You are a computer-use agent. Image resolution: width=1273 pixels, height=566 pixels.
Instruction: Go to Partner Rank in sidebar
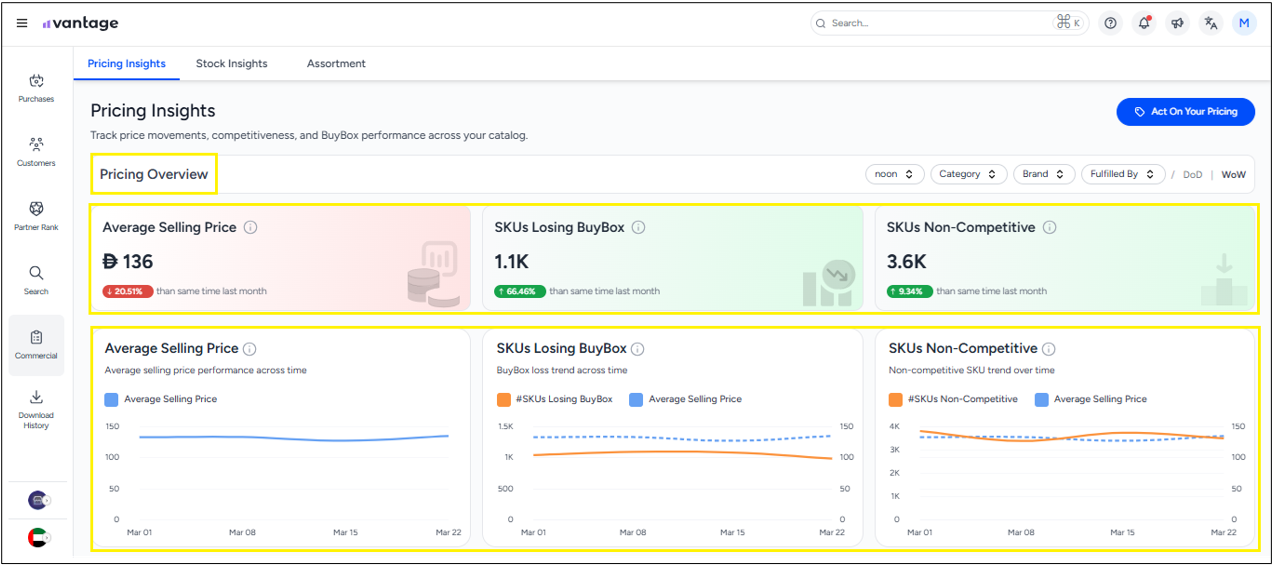tap(36, 216)
